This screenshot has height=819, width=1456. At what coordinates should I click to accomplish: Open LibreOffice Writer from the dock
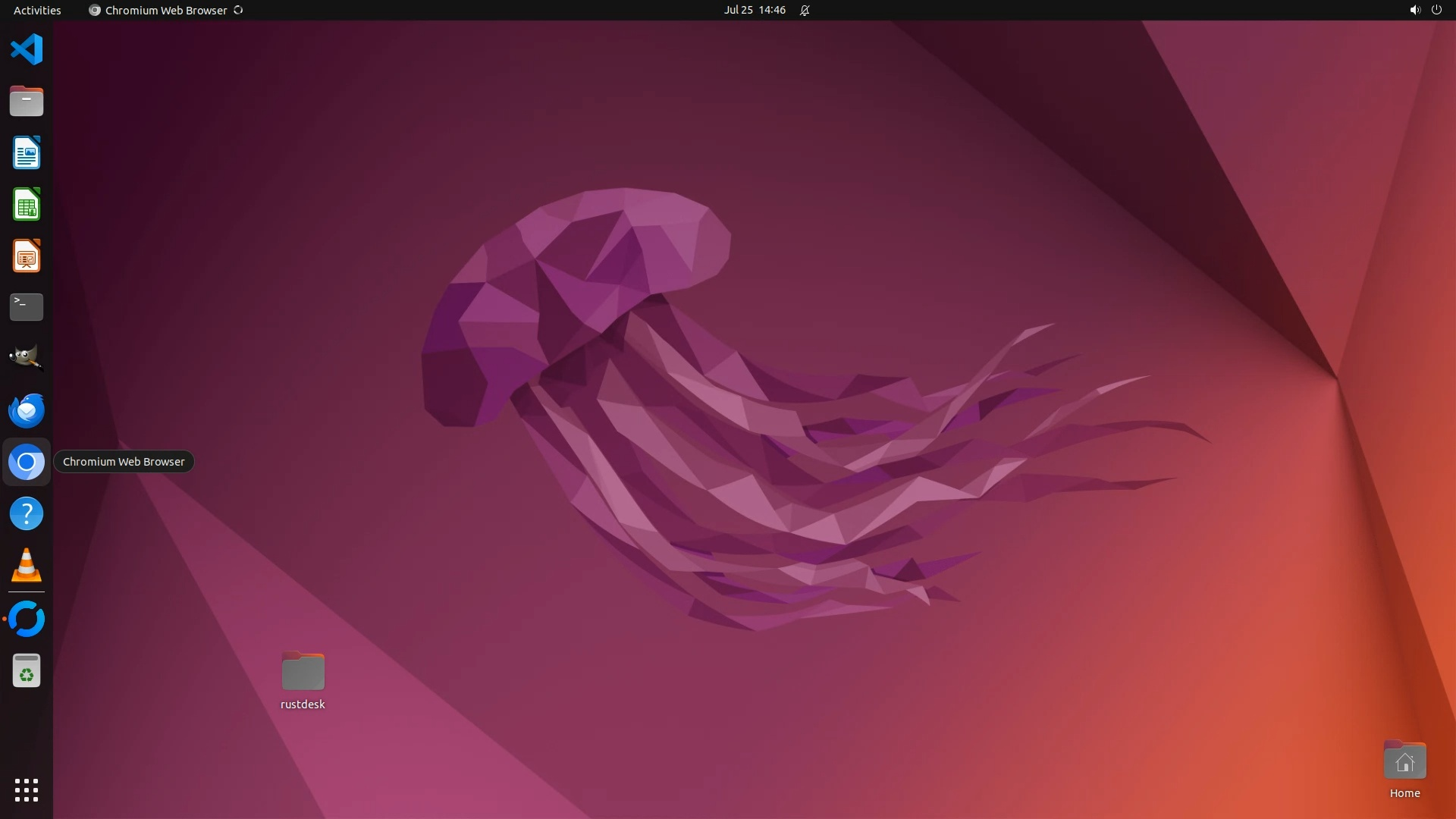pos(27,152)
